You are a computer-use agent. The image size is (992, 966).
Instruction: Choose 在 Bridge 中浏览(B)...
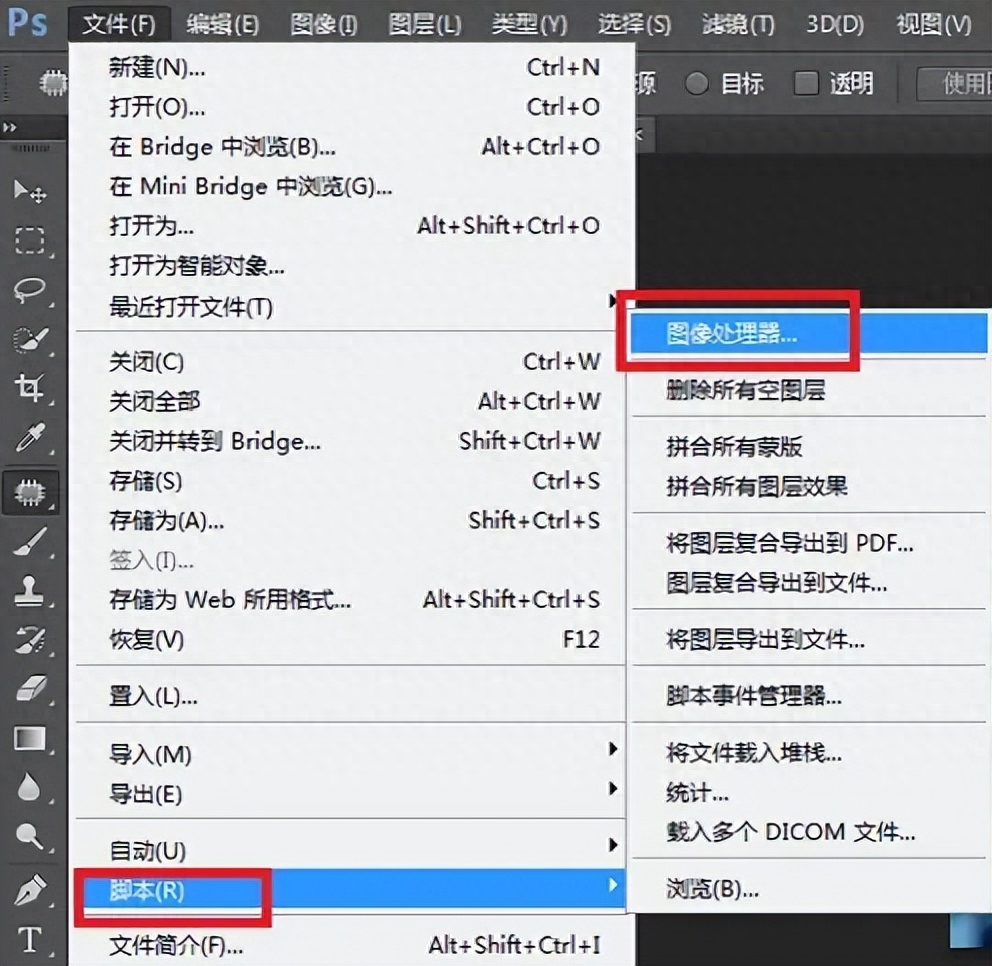(351, 147)
